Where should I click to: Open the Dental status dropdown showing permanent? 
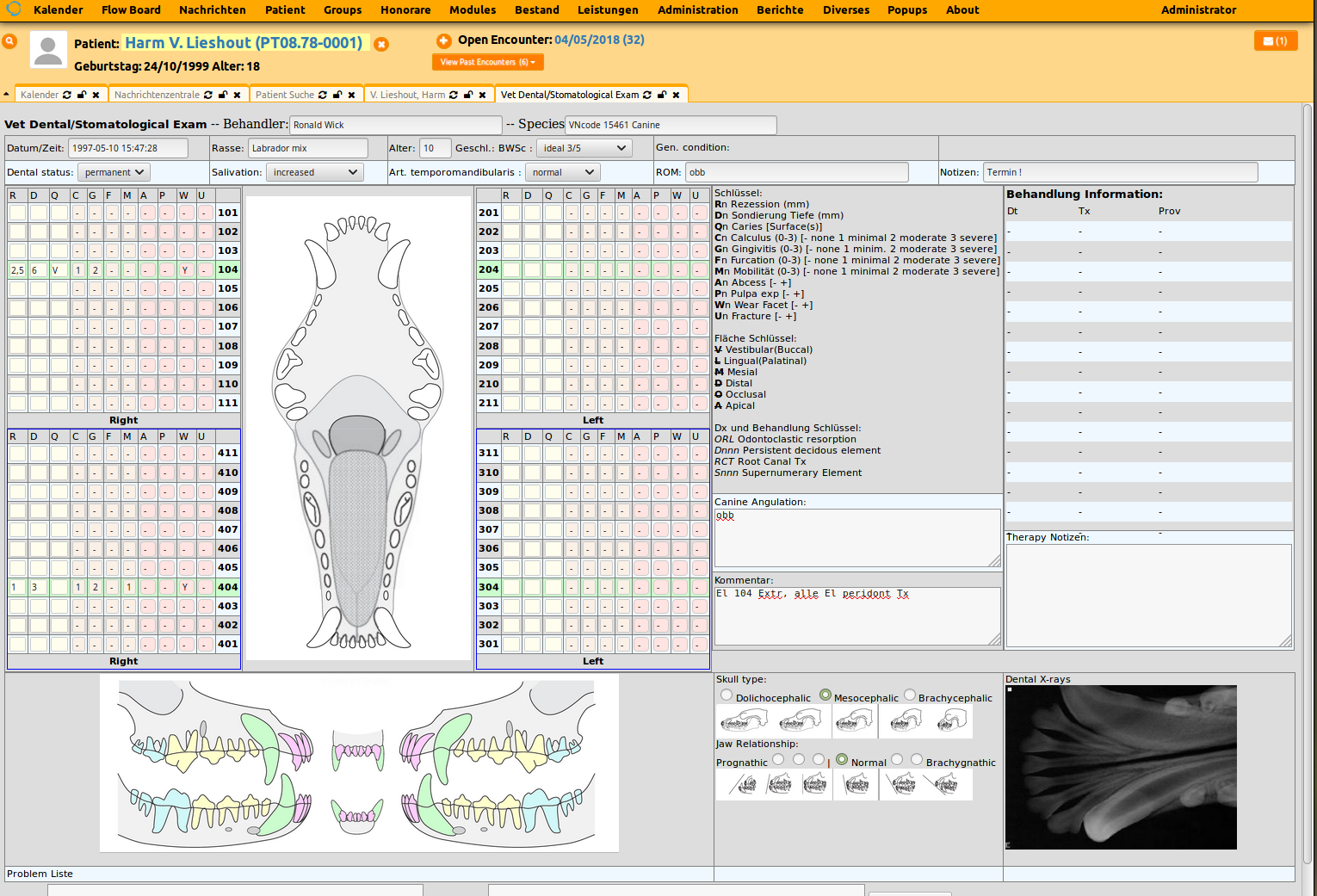pos(114,172)
